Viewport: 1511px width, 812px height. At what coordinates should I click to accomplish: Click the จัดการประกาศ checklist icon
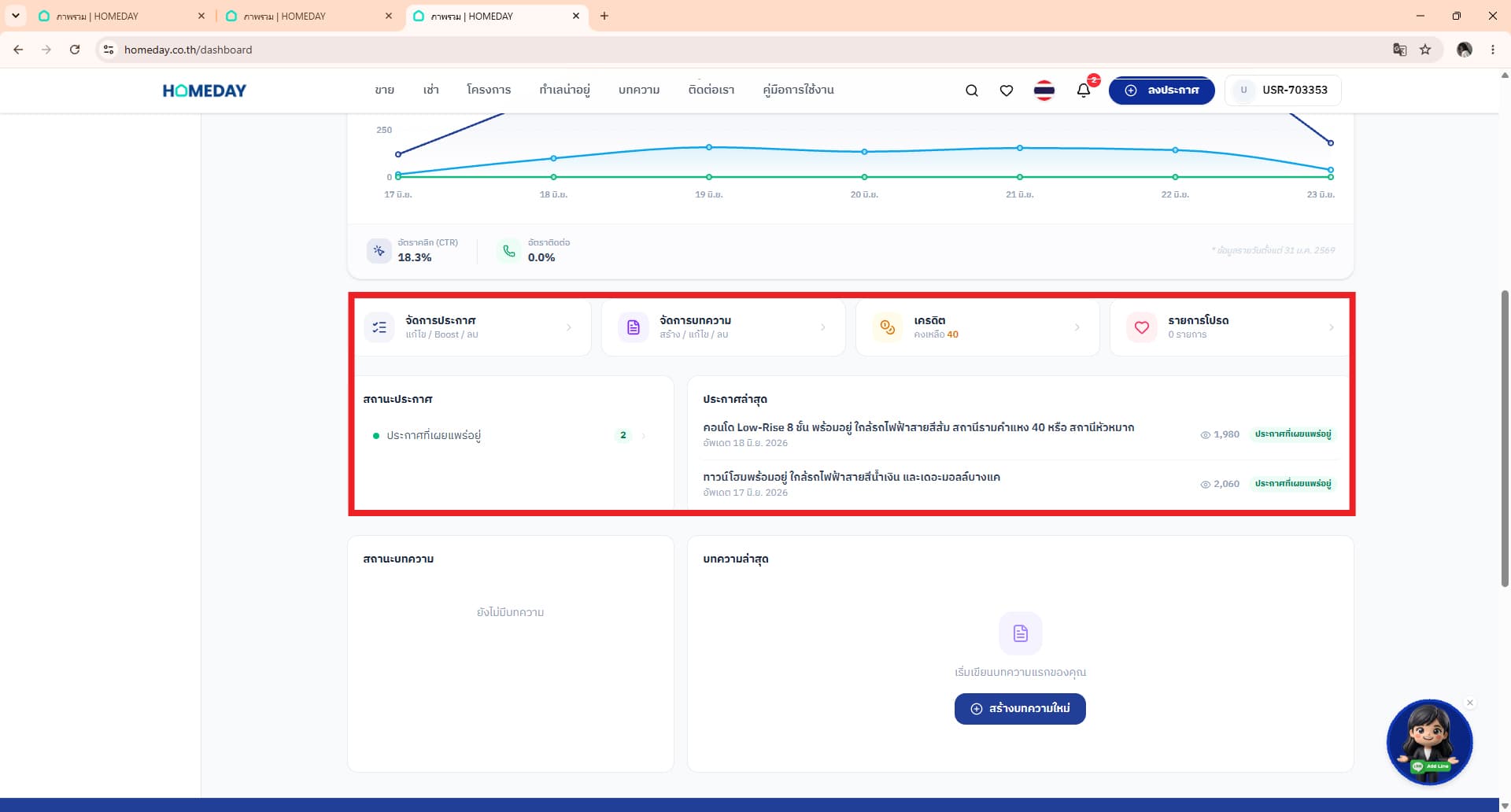pyautogui.click(x=379, y=327)
